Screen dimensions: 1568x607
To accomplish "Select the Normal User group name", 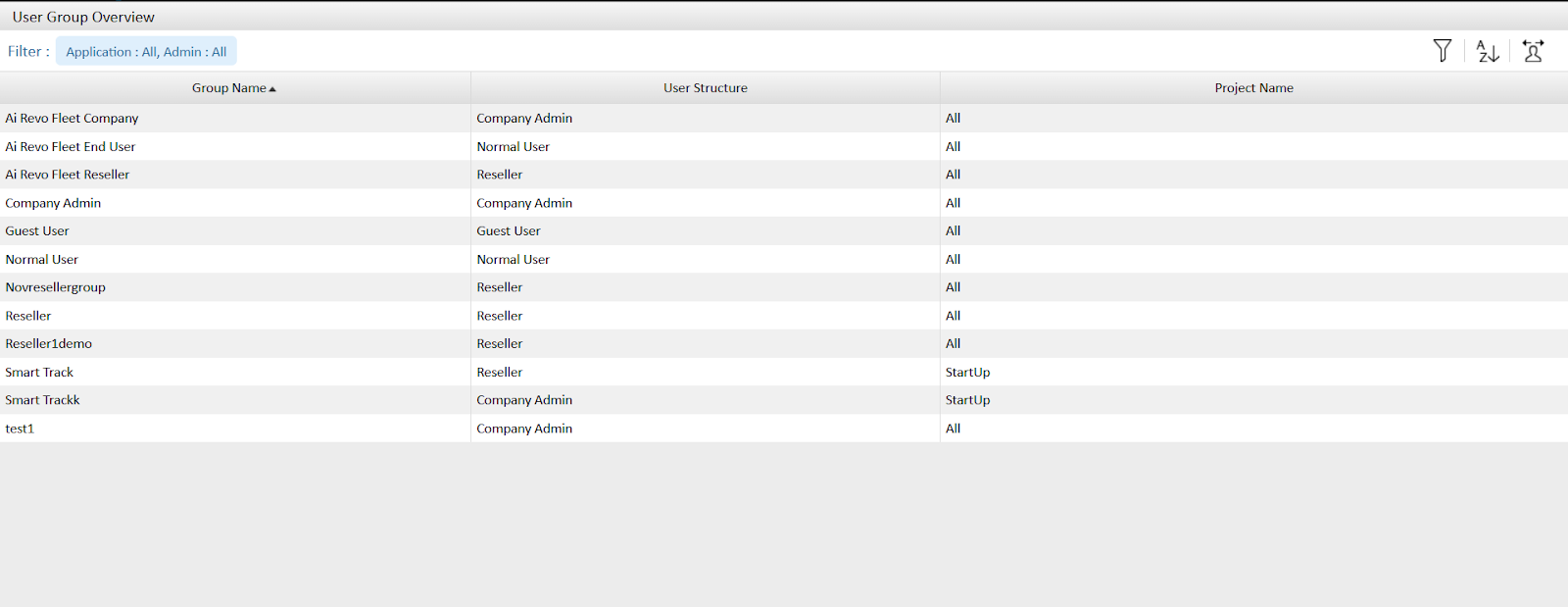I will (x=42, y=260).
